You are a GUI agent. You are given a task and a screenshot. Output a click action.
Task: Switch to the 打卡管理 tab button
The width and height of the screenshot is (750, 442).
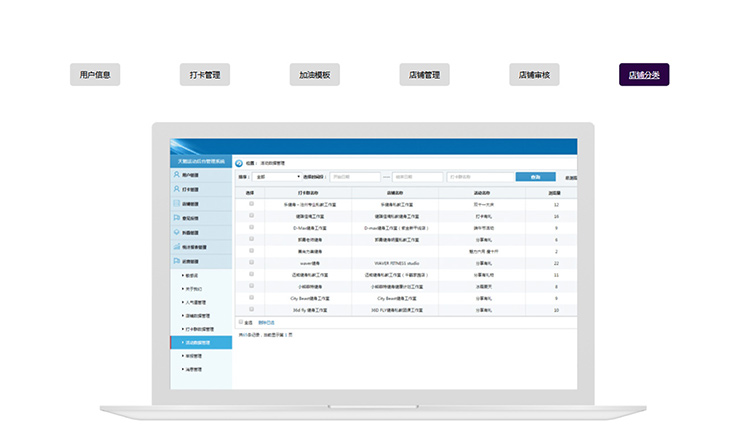205,75
